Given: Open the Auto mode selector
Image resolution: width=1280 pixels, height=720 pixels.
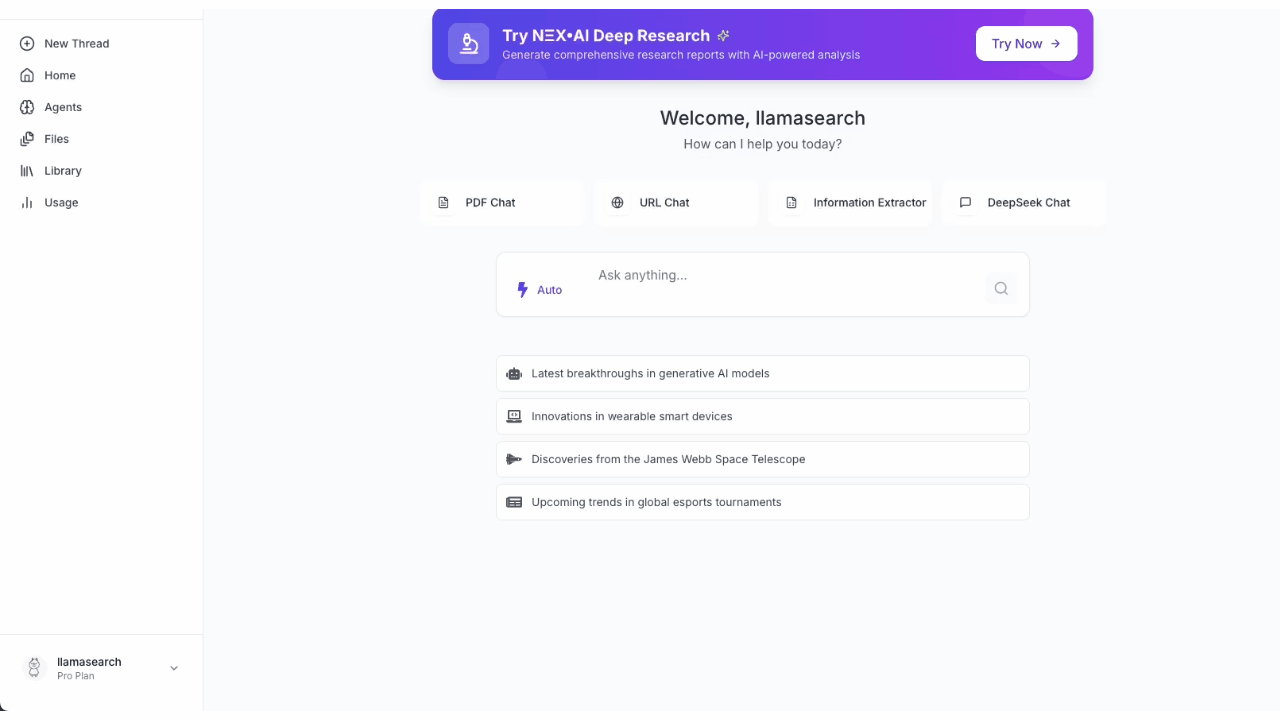Looking at the screenshot, I should (540, 290).
